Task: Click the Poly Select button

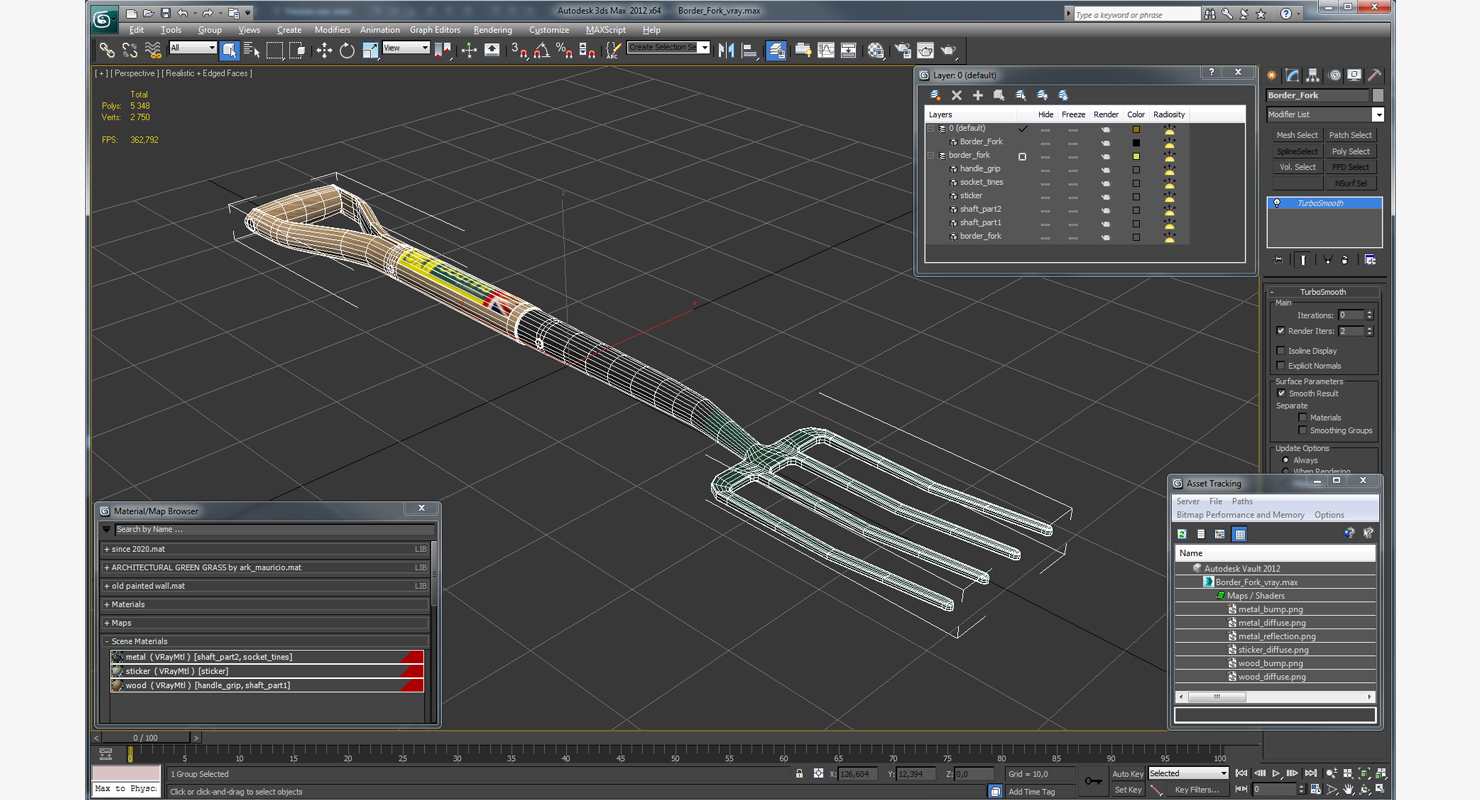Action: pyautogui.click(x=1351, y=151)
